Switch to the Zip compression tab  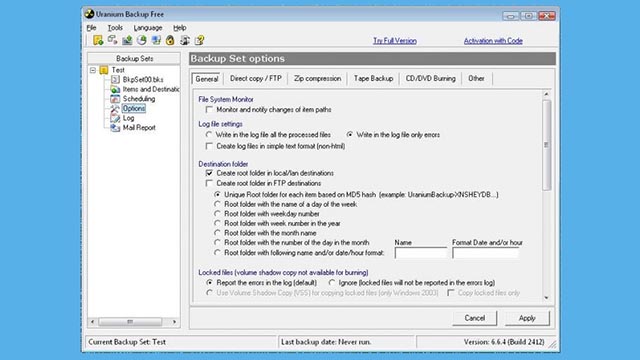click(x=317, y=78)
